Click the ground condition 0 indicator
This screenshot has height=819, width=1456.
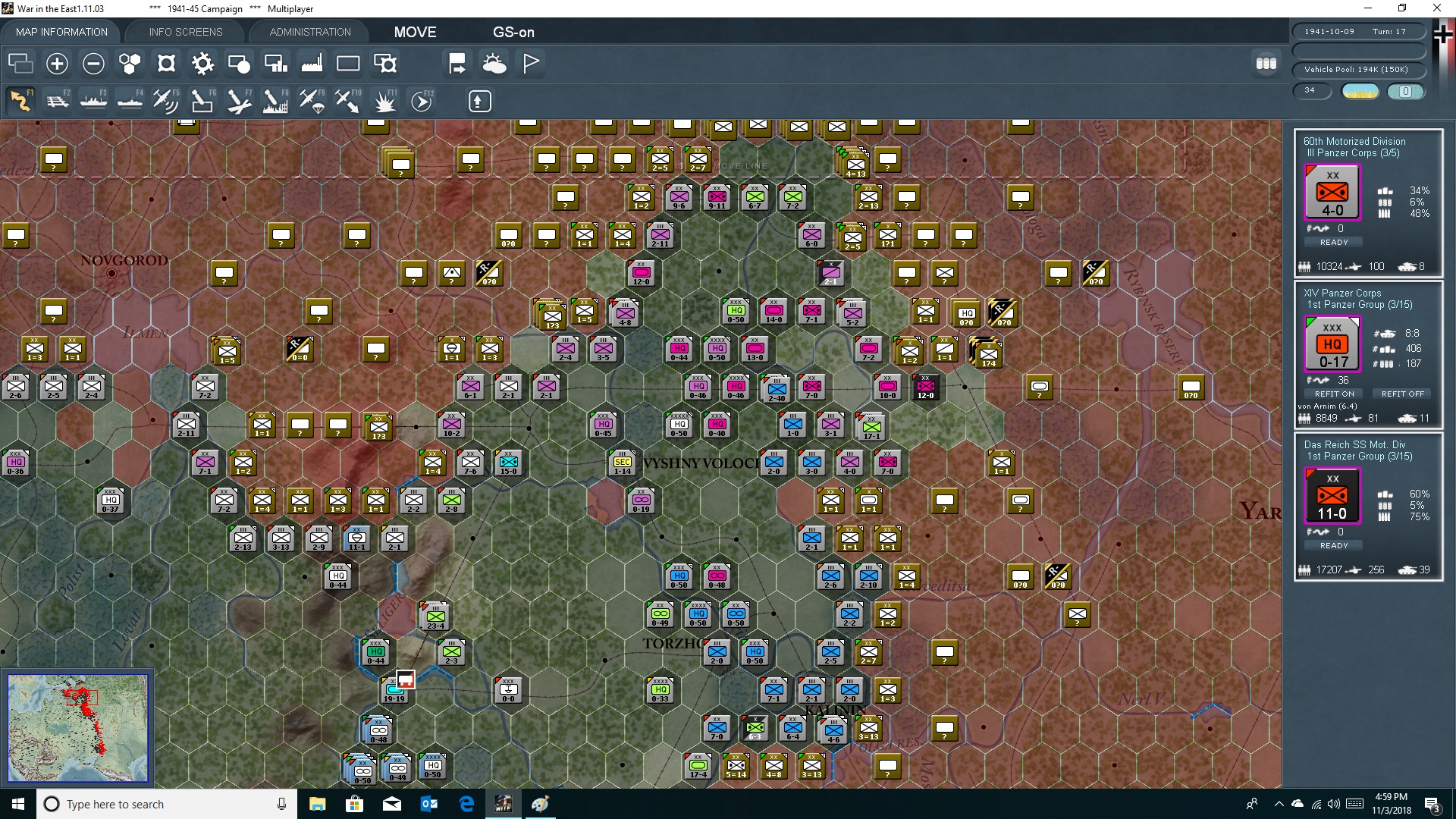coord(1405,91)
